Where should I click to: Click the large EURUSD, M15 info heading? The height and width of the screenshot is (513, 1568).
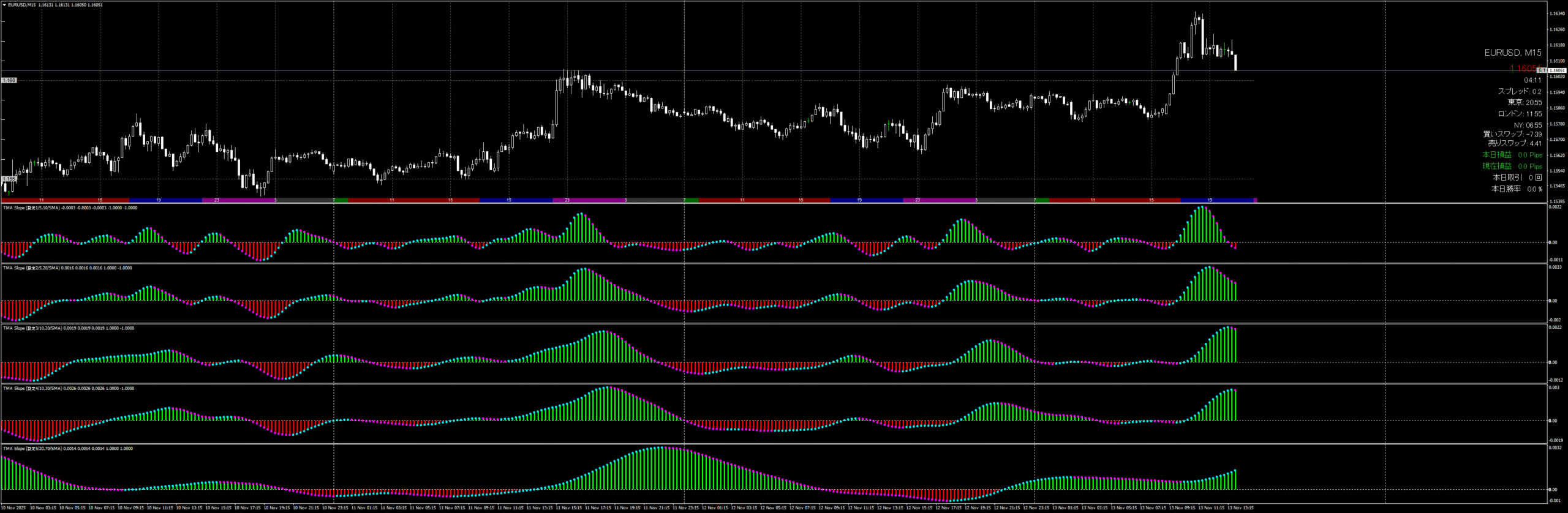pos(1512,53)
